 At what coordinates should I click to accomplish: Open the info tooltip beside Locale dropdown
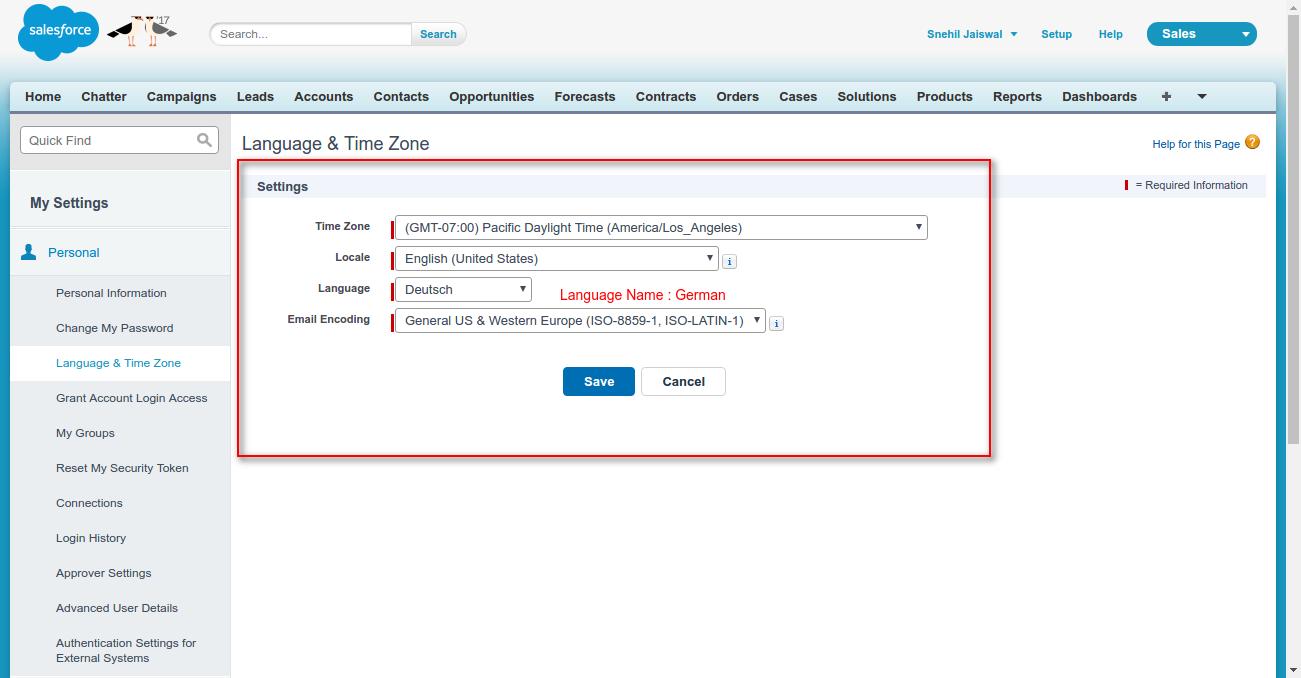click(730, 259)
